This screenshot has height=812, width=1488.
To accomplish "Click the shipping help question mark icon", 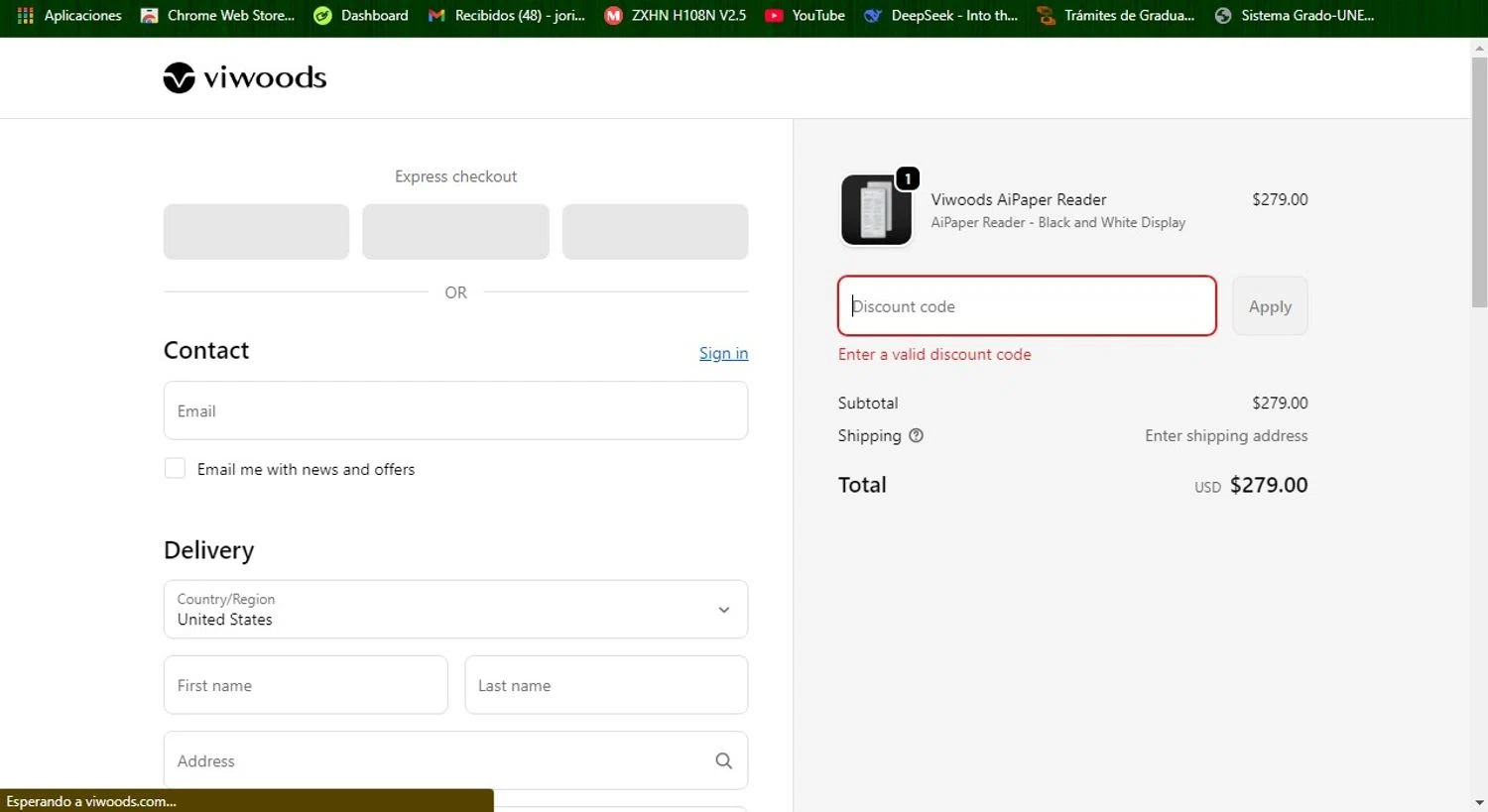I will [916, 435].
